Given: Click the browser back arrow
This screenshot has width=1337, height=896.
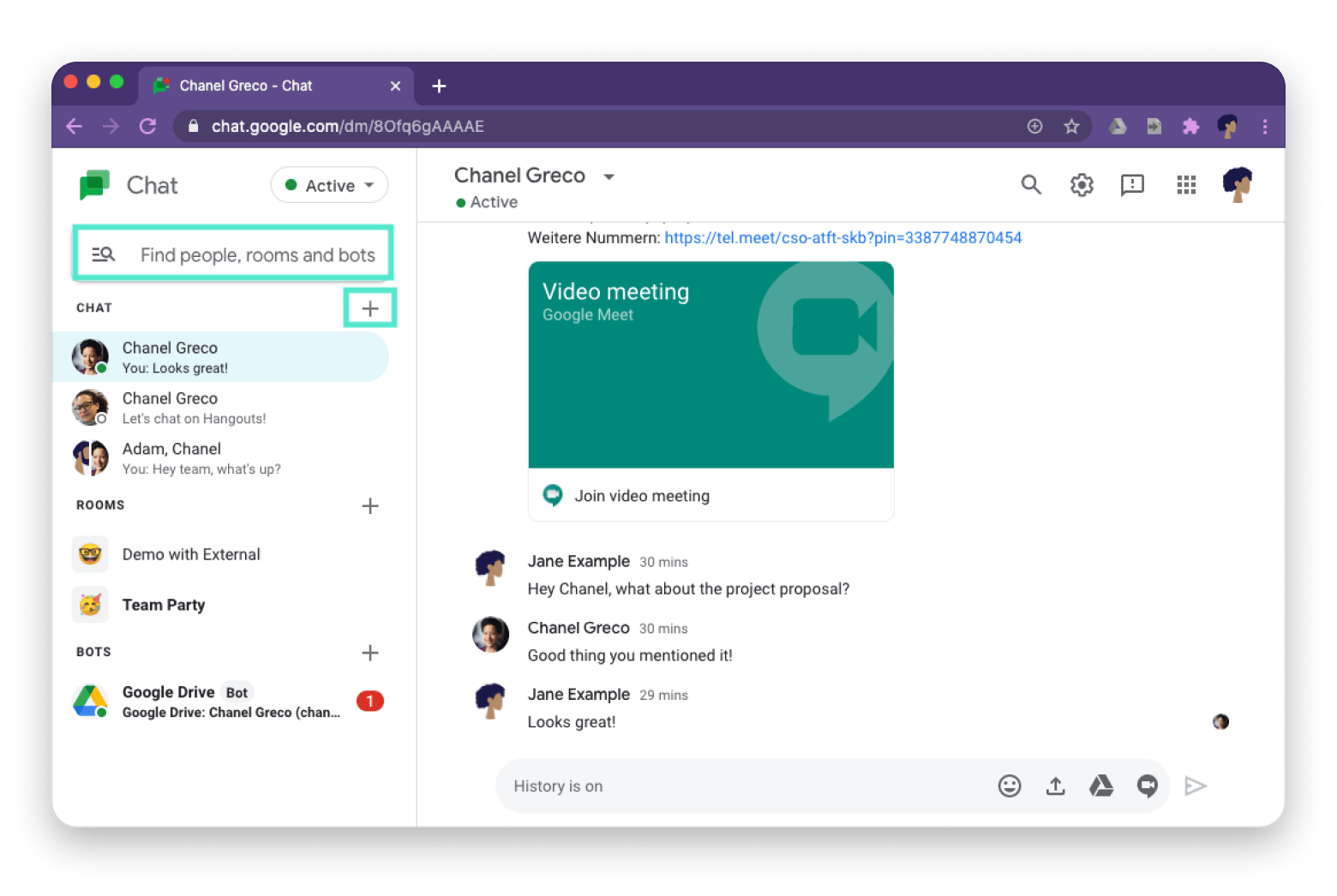Looking at the screenshot, I should pos(75,127).
